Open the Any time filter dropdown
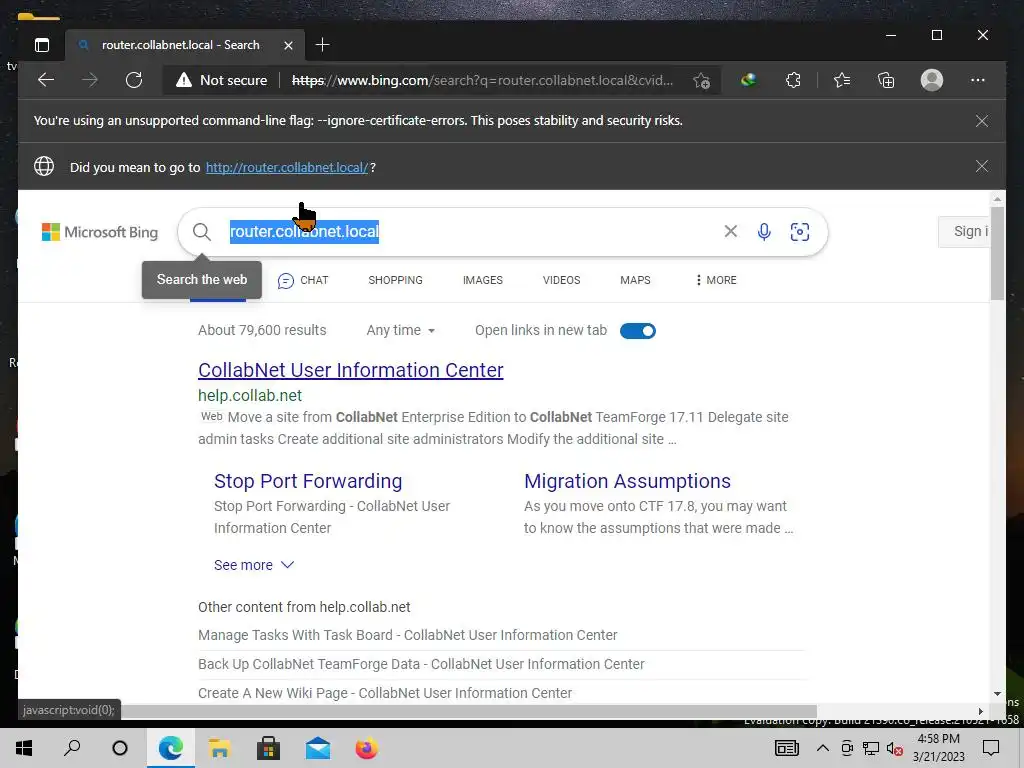Screen dimensions: 1024x768 pyautogui.click(x=400, y=330)
